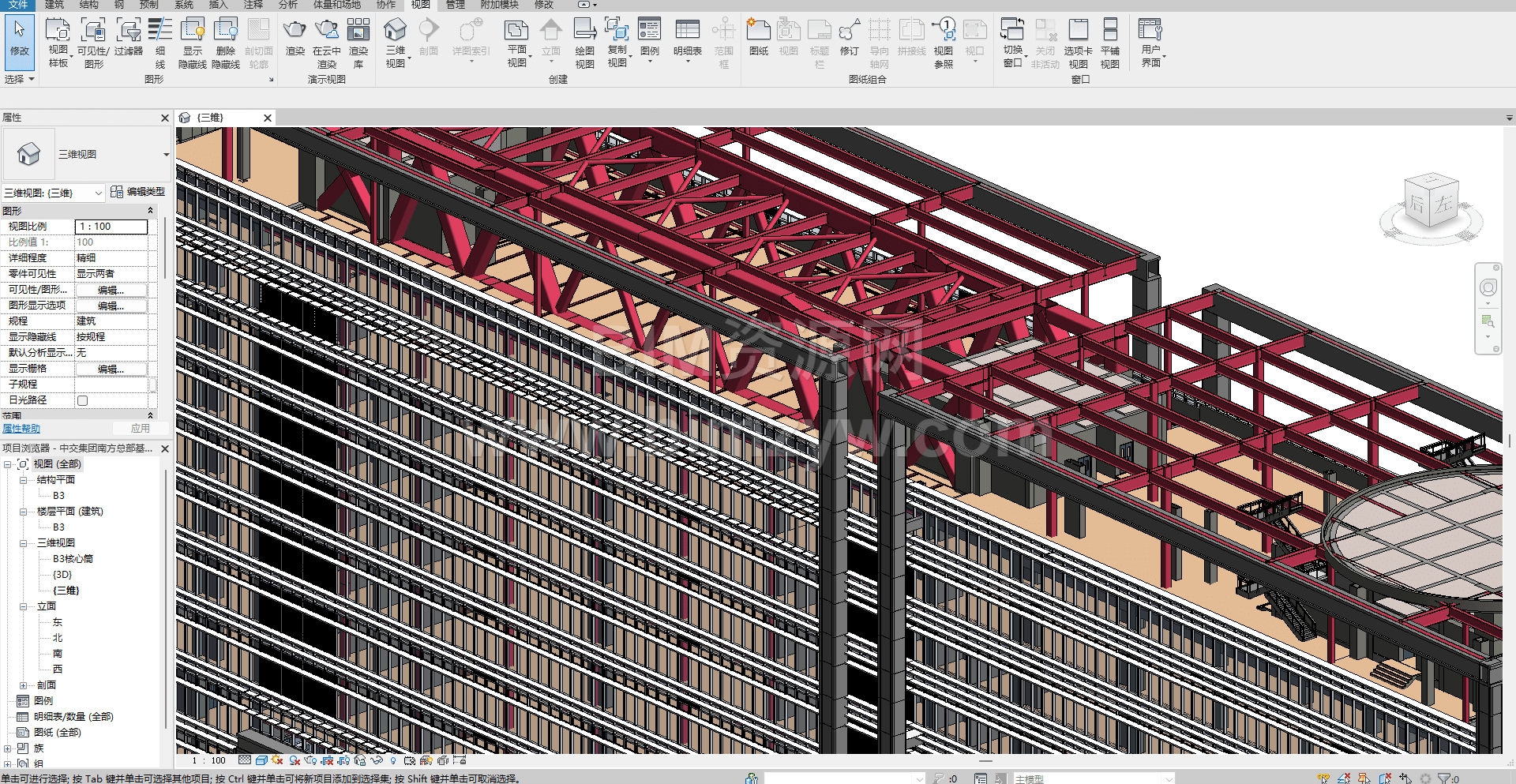Collapse the 三维视图 tree node
This screenshot has height=784, width=1516.
pos(23,543)
